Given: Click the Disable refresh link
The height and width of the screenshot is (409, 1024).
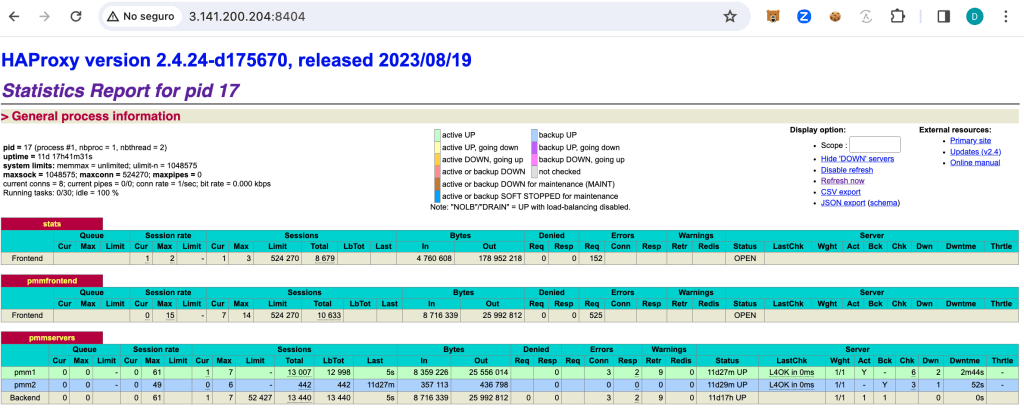Looking at the screenshot, I should (847, 170).
